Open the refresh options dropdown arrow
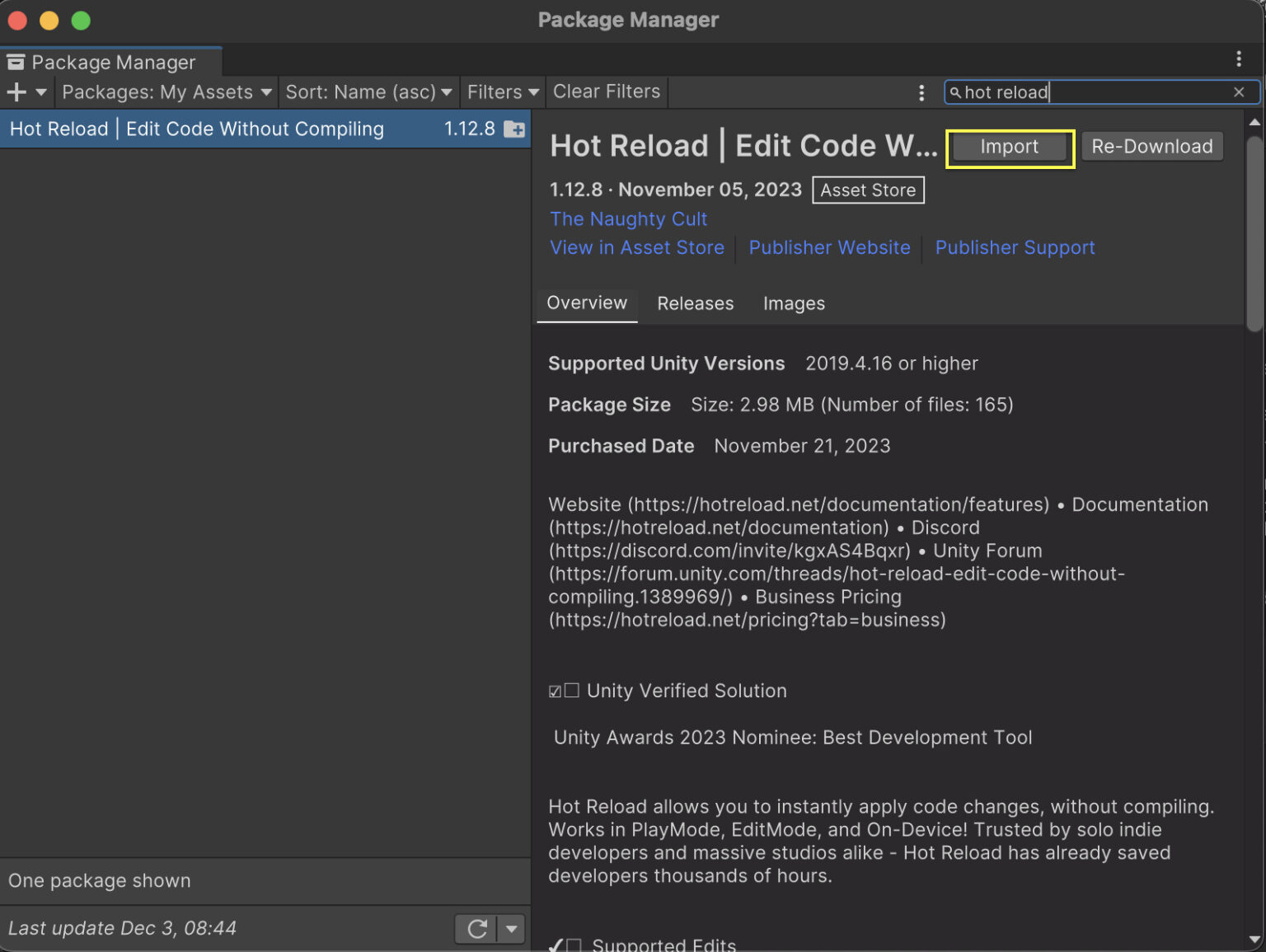The height and width of the screenshot is (952, 1266). point(512,928)
